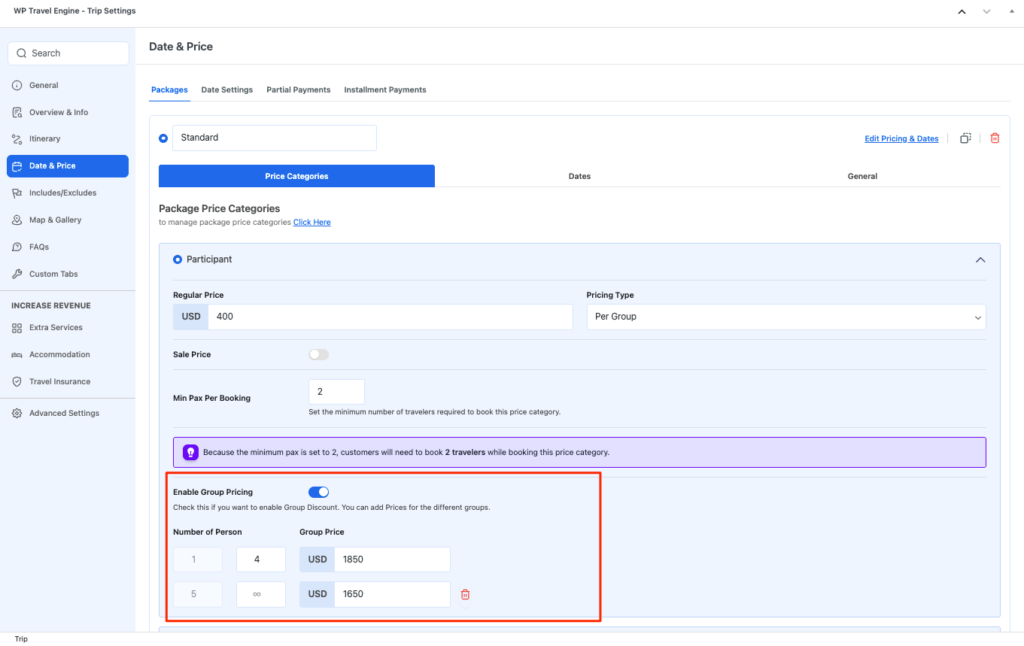This screenshot has height=646, width=1024.
Task: Select the Standard package radio button
Action: [164, 138]
